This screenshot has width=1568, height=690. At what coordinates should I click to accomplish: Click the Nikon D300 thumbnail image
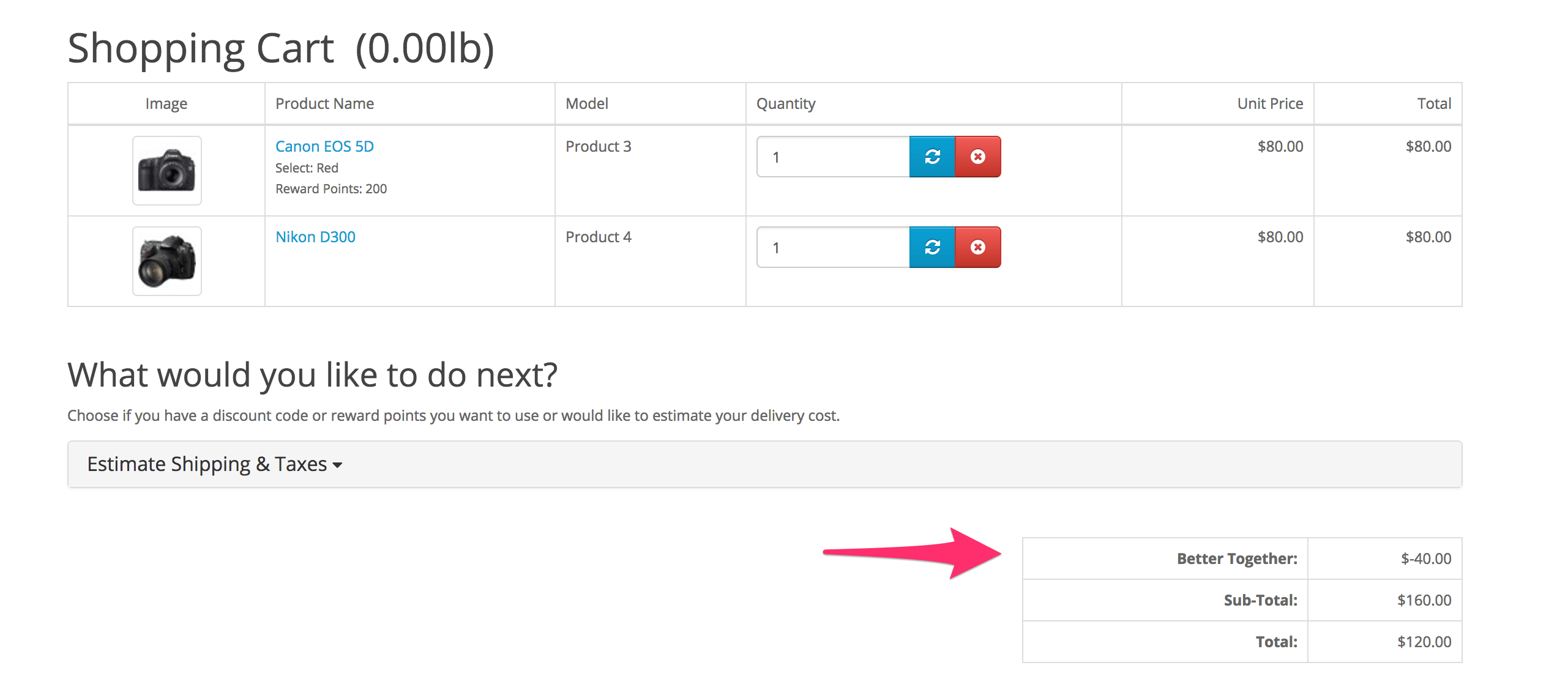coord(167,261)
